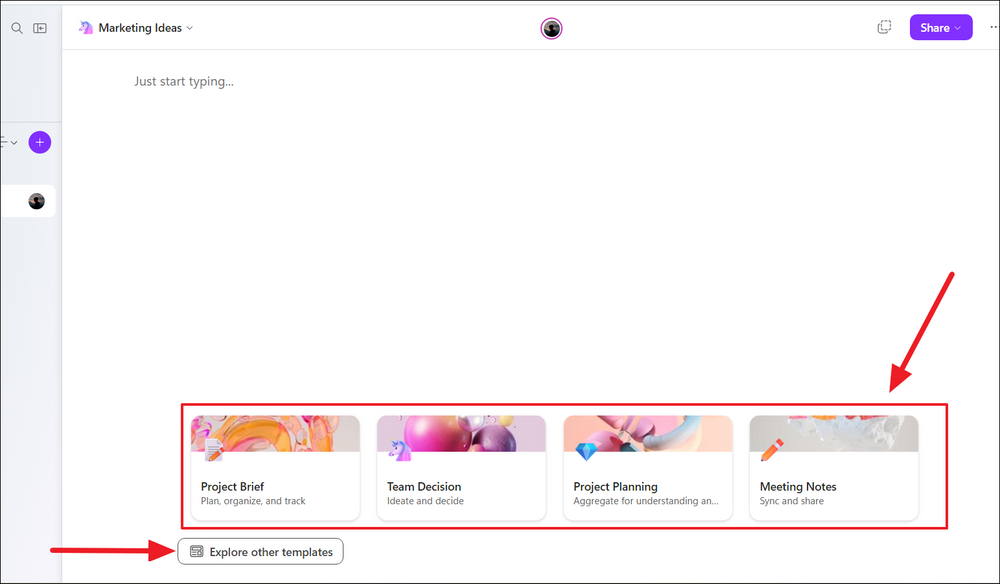This screenshot has width=1000, height=584.
Task: Collapse the left sidebar
Action: (x=40, y=28)
